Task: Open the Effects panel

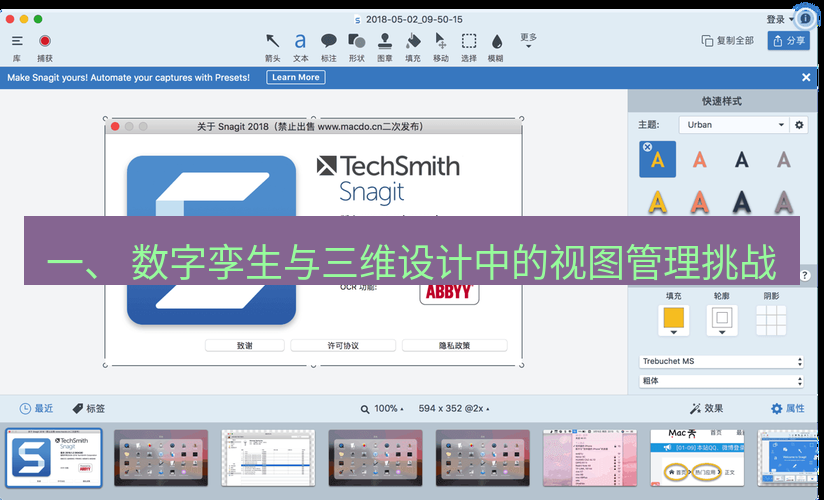Action: (706, 409)
